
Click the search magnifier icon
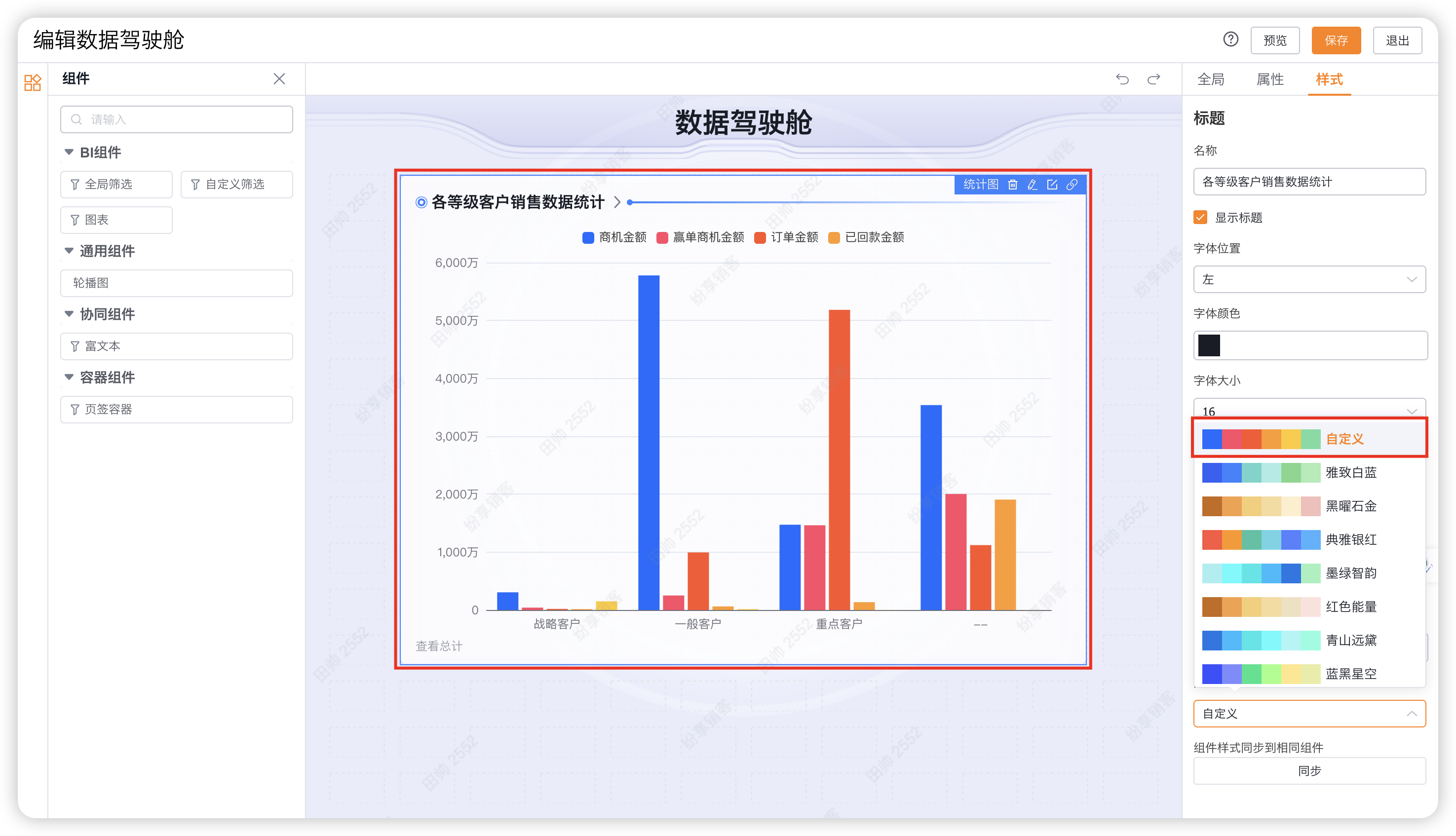77,119
